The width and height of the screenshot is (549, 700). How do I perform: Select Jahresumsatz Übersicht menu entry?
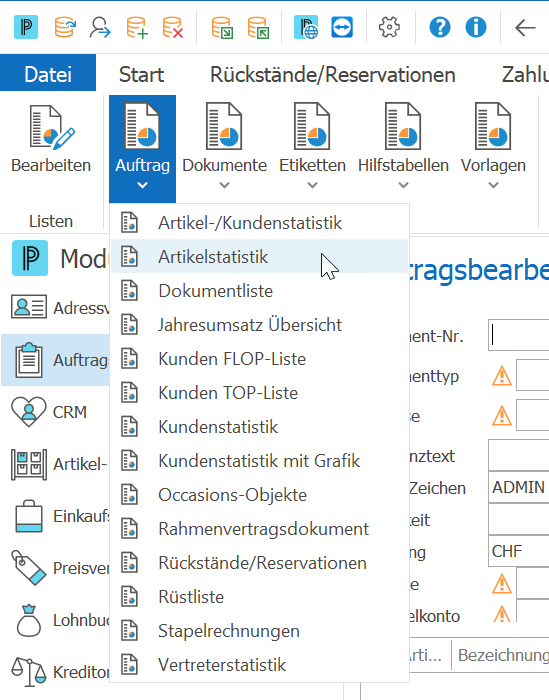[x=259, y=325]
